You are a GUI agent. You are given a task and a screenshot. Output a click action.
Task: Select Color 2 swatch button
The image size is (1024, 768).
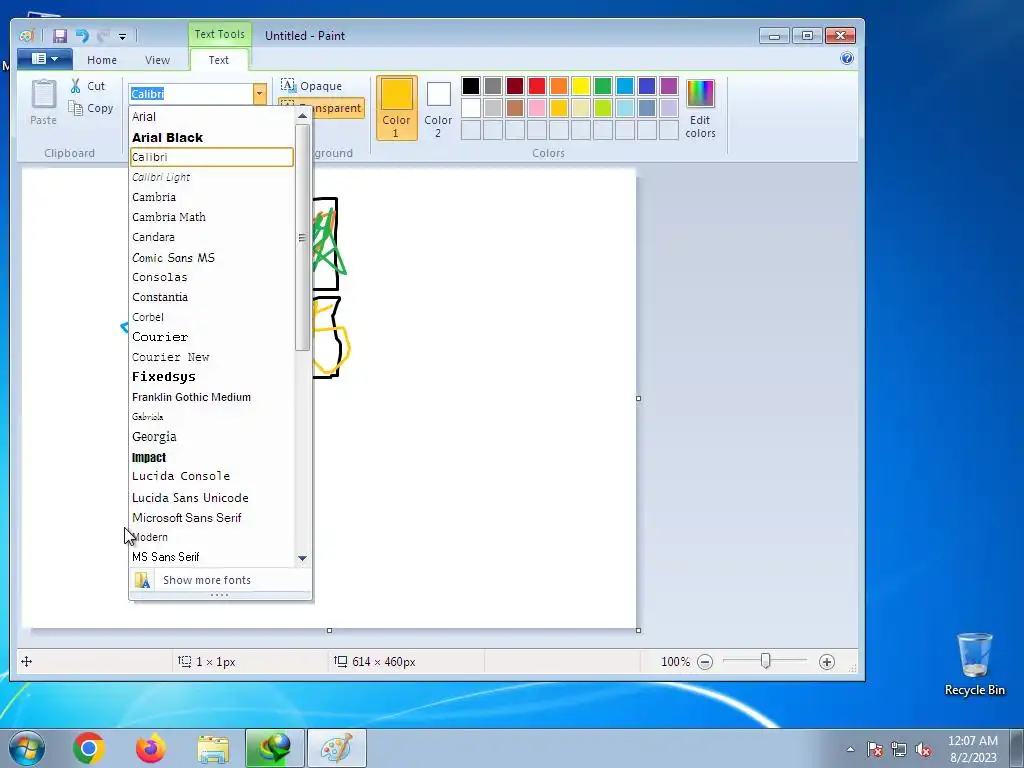[x=438, y=108]
